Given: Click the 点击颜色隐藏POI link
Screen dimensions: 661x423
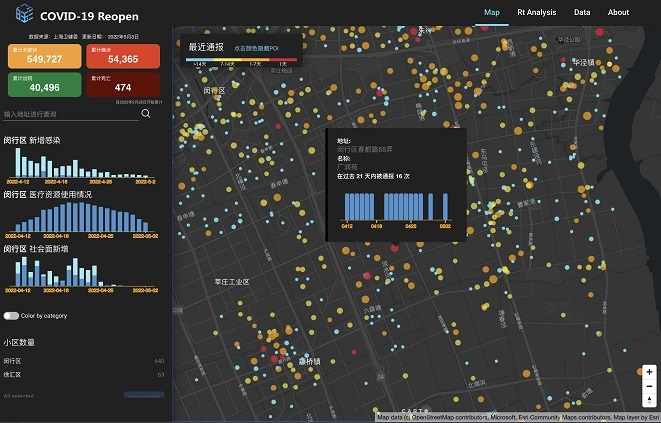Looking at the screenshot, I should pyautogui.click(x=256, y=48).
